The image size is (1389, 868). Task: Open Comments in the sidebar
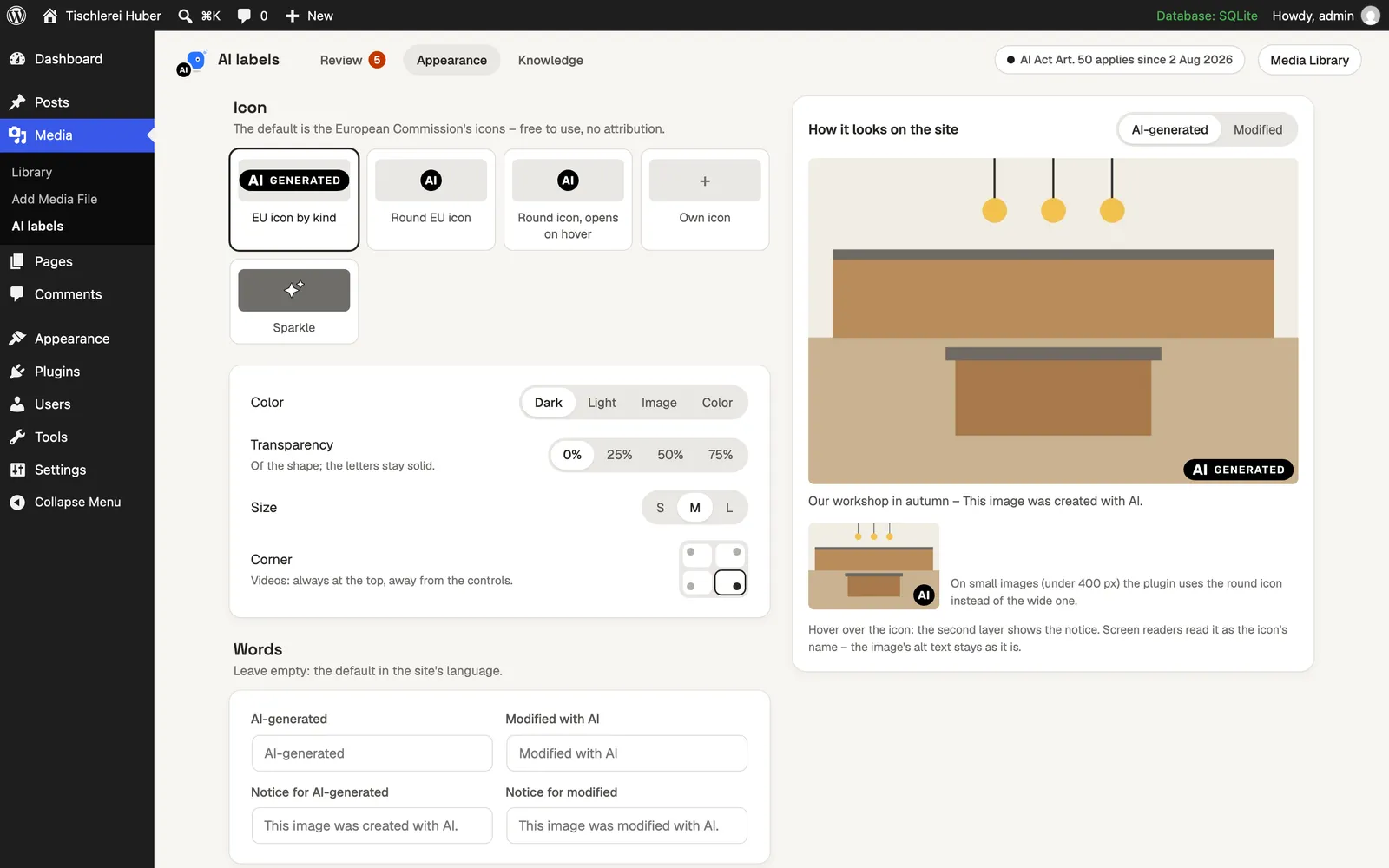point(68,294)
